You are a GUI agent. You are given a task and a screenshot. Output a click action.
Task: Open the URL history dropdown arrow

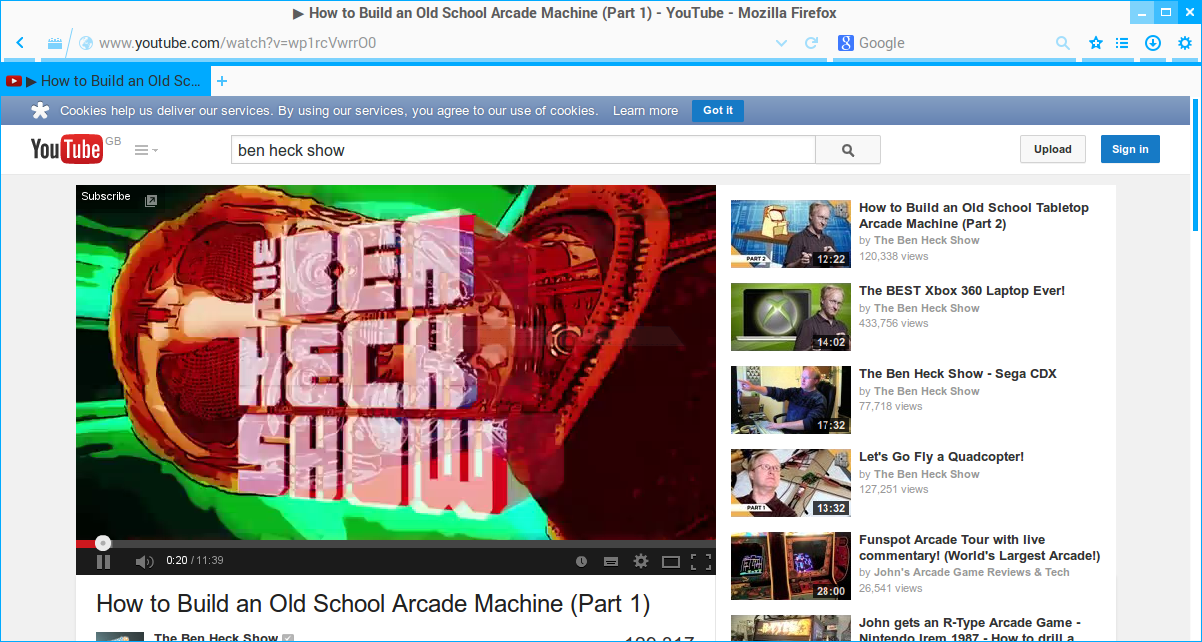[x=782, y=43]
